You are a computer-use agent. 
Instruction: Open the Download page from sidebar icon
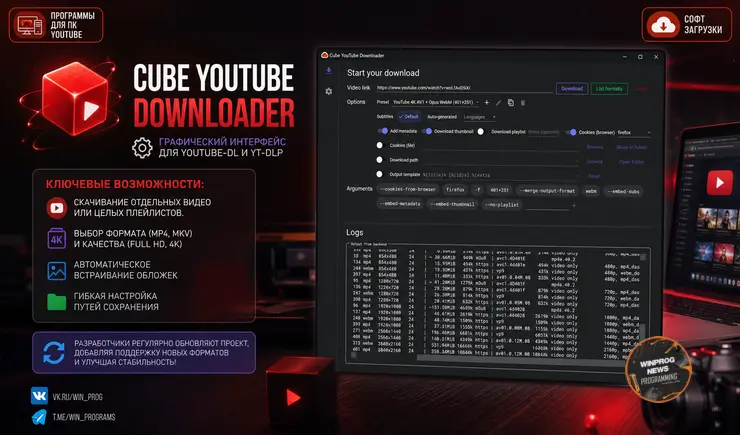(x=329, y=71)
